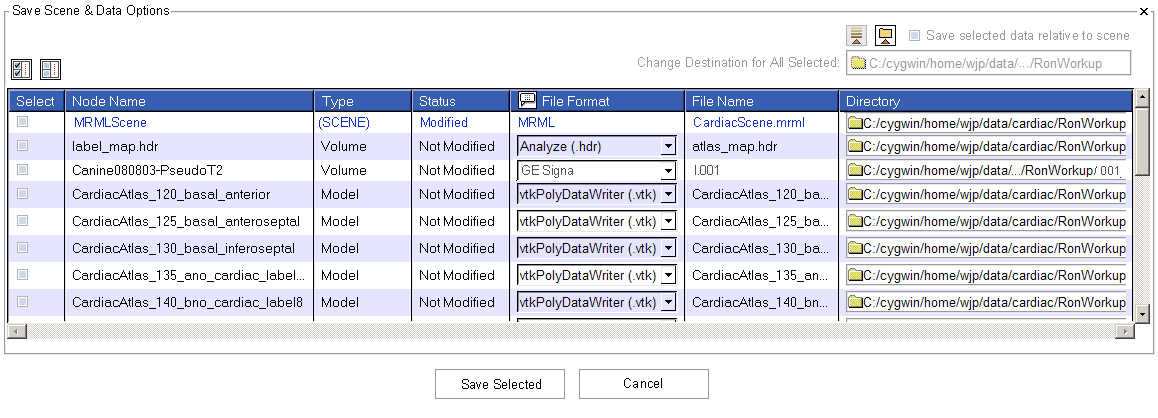This screenshot has height=418, width=1158.
Task: Click folder icon in CardiacAtlas_125_basal_anteroseptal row
Action: click(855, 222)
